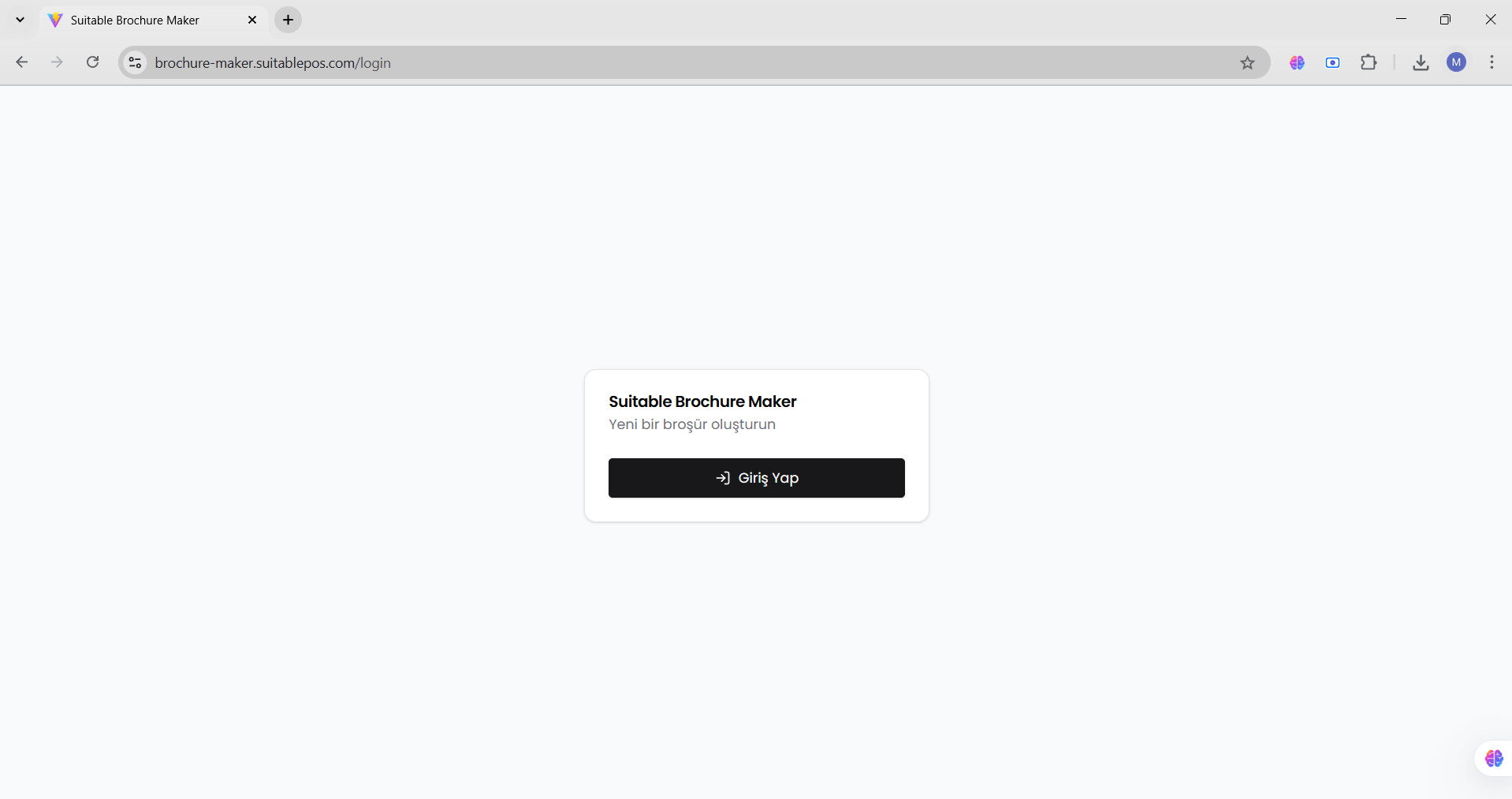Click the Giriş Yap login button
The width and height of the screenshot is (1512, 799).
[x=756, y=478]
